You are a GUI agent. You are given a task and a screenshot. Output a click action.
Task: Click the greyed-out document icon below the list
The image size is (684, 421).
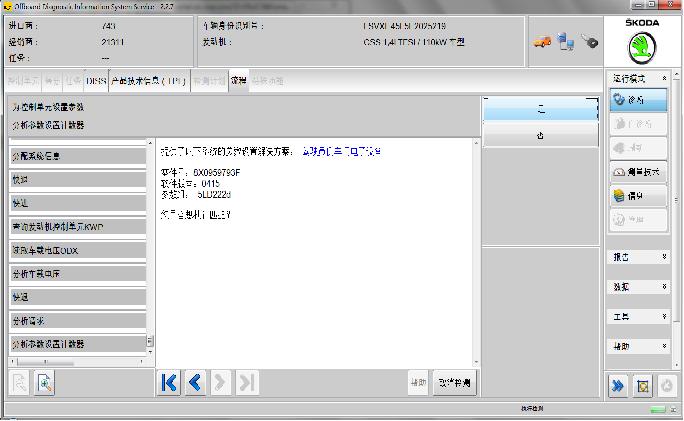(19, 383)
